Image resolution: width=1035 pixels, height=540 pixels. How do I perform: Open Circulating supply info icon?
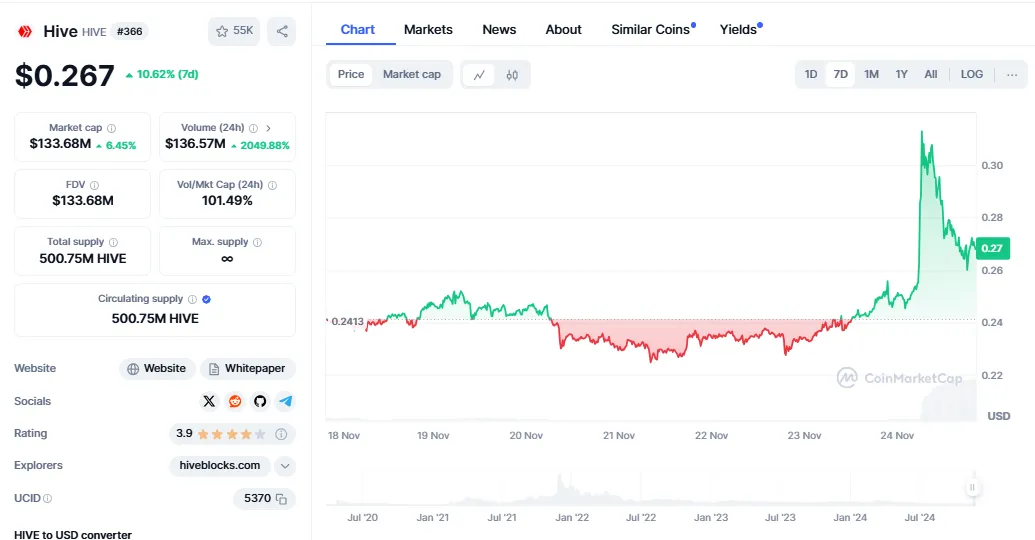192,299
